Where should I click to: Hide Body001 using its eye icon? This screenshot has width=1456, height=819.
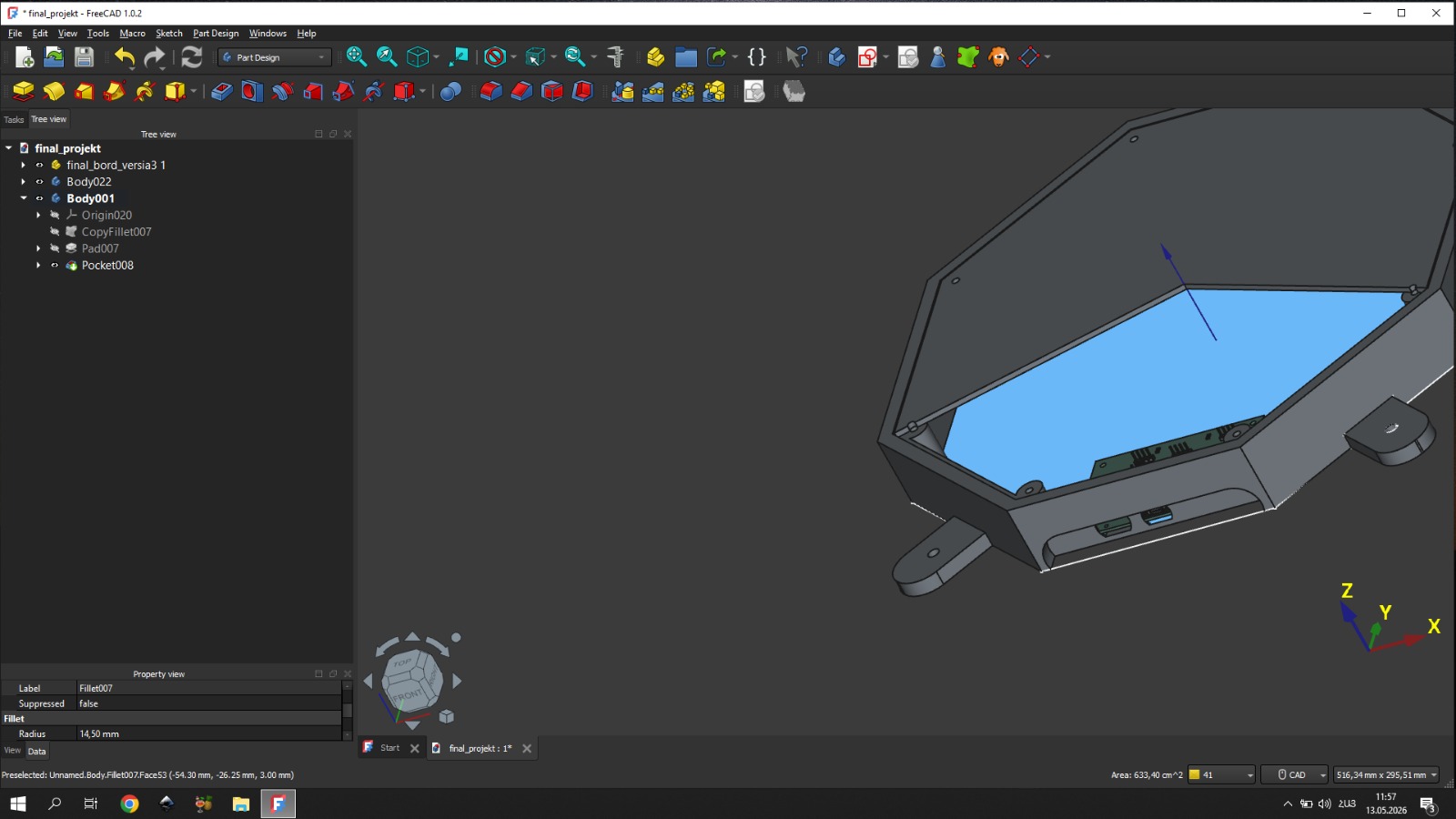[39, 198]
